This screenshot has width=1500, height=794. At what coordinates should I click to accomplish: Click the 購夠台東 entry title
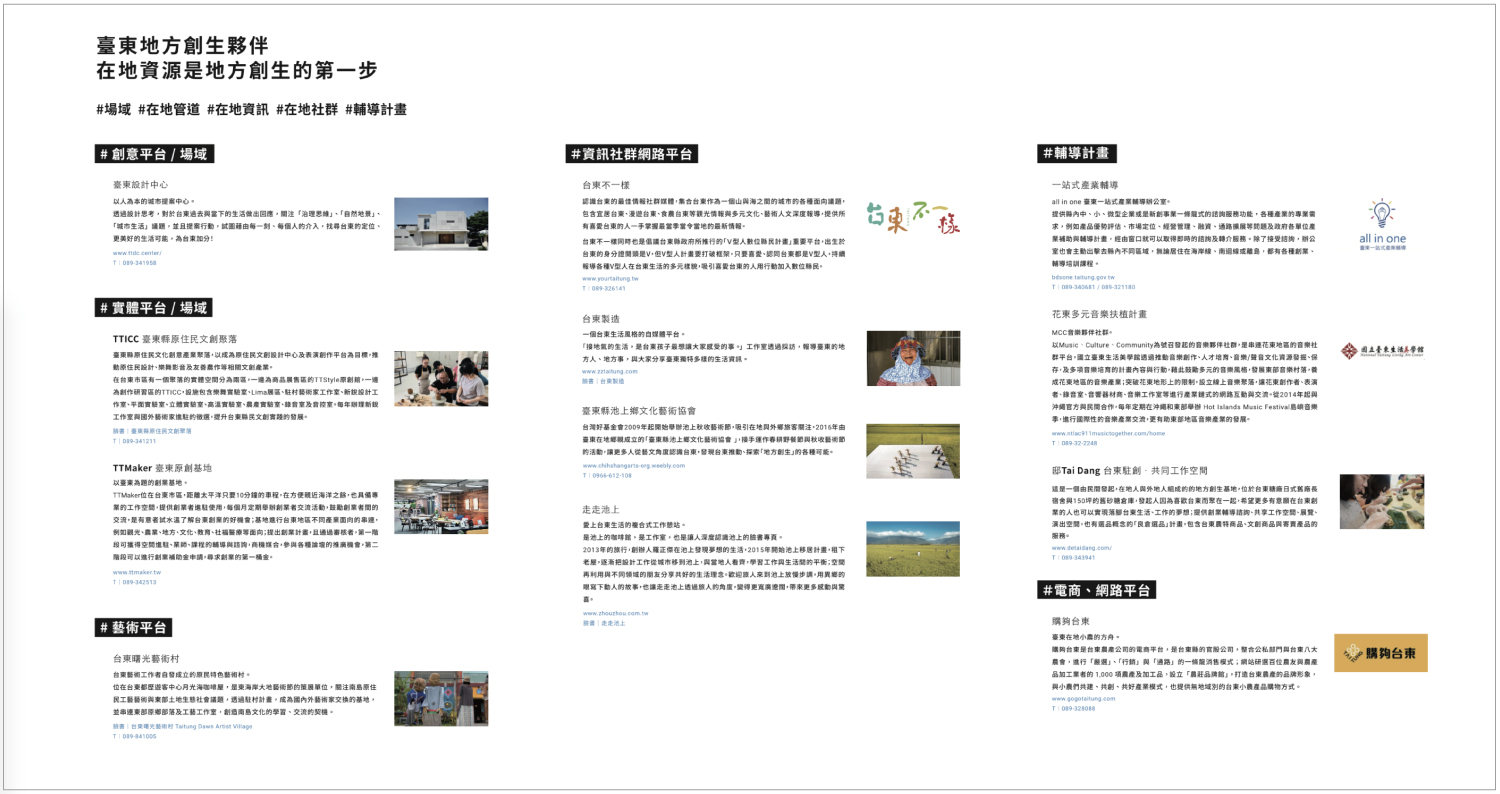[1070, 621]
